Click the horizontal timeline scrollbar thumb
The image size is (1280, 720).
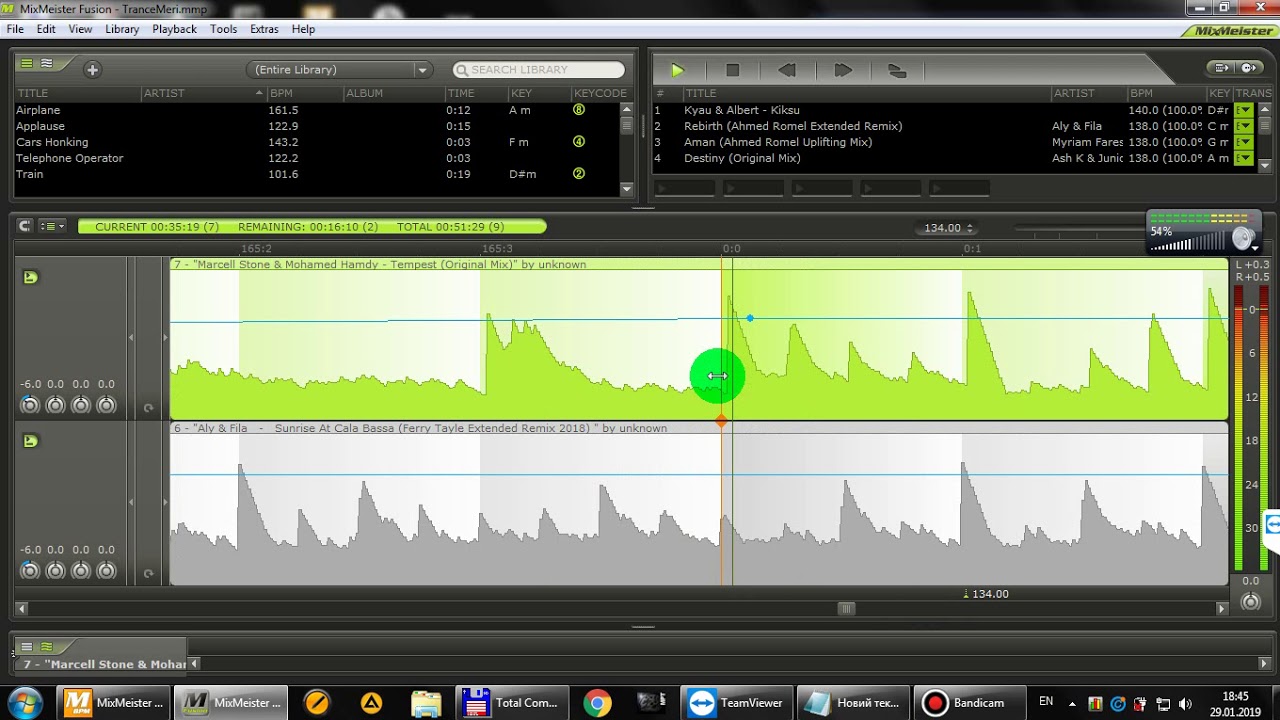point(846,608)
